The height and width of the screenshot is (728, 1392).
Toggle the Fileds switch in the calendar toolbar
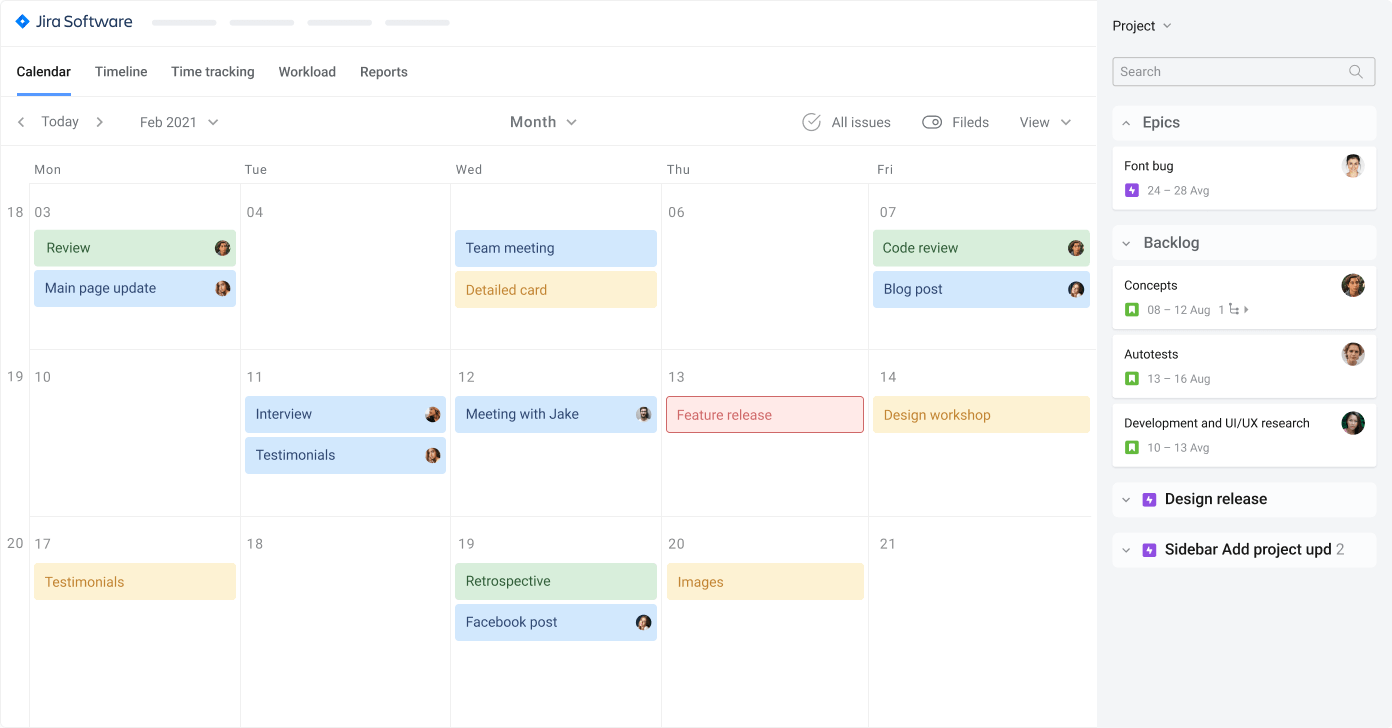click(931, 121)
